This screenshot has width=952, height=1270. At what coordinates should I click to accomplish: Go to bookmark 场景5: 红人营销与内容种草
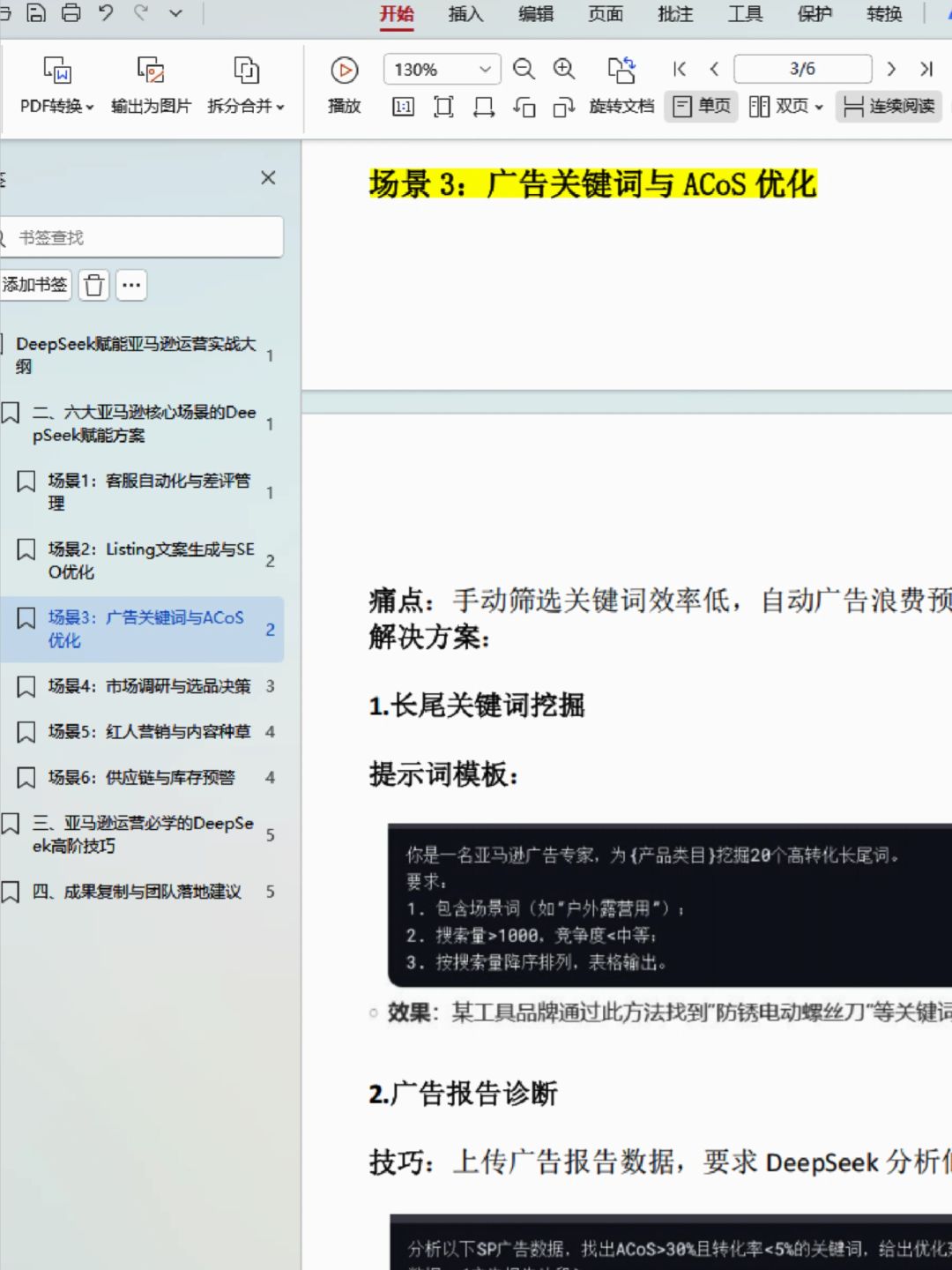click(x=141, y=732)
